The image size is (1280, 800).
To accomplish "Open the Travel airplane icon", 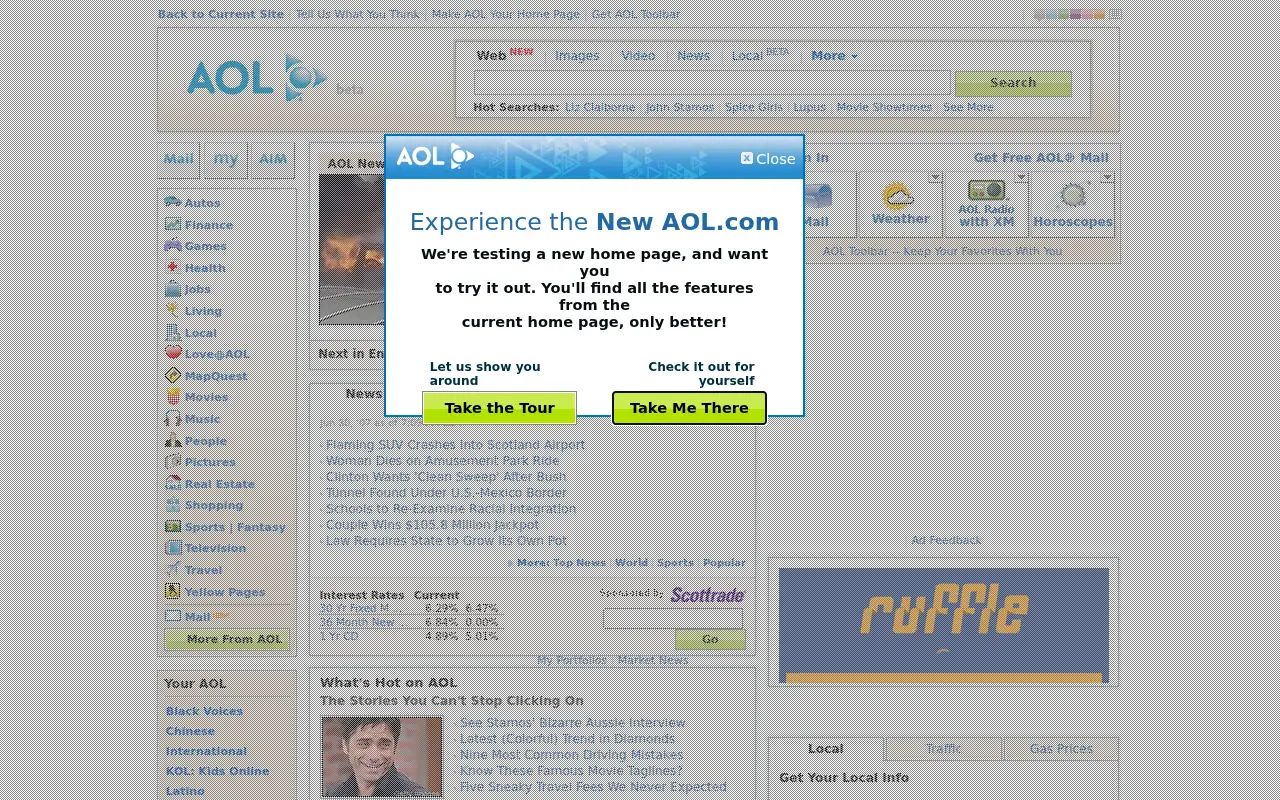I will coord(173,569).
